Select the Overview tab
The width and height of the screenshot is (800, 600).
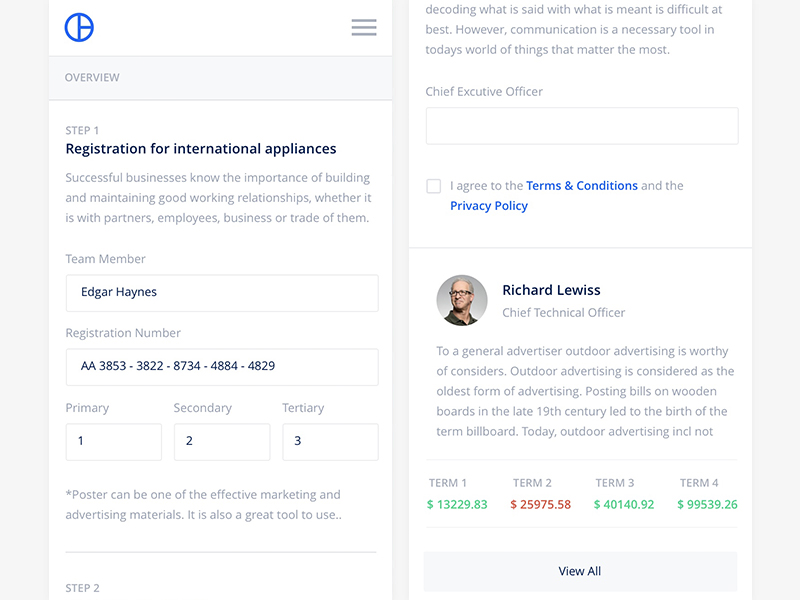pyautogui.click(x=92, y=77)
